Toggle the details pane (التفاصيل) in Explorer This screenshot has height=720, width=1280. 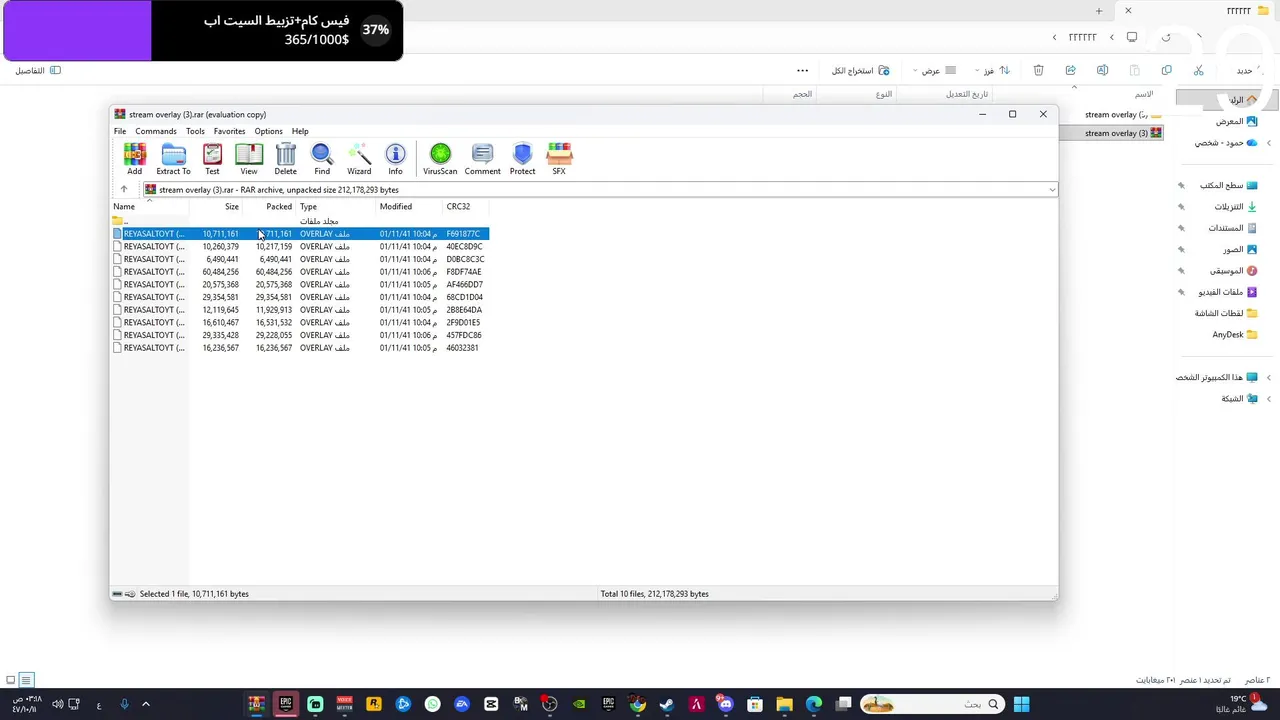pyautogui.click(x=38, y=70)
